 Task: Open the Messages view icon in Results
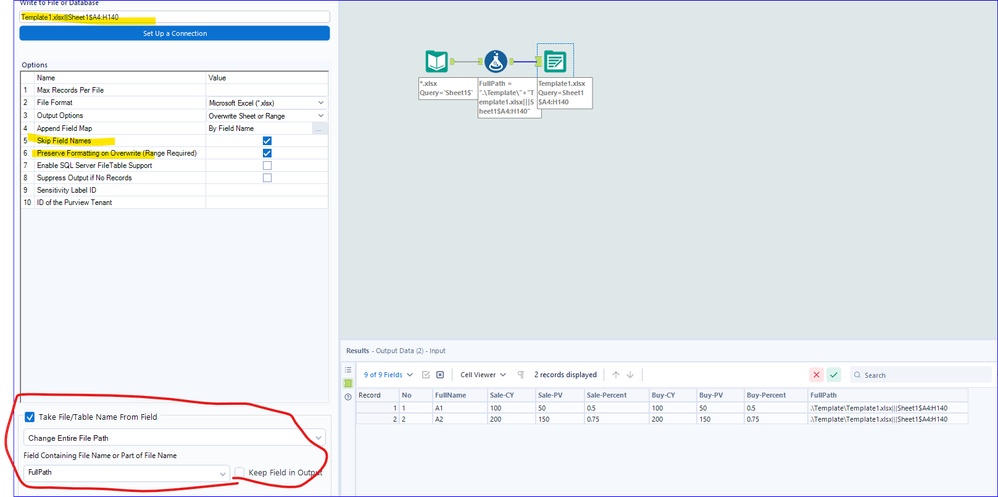(348, 370)
